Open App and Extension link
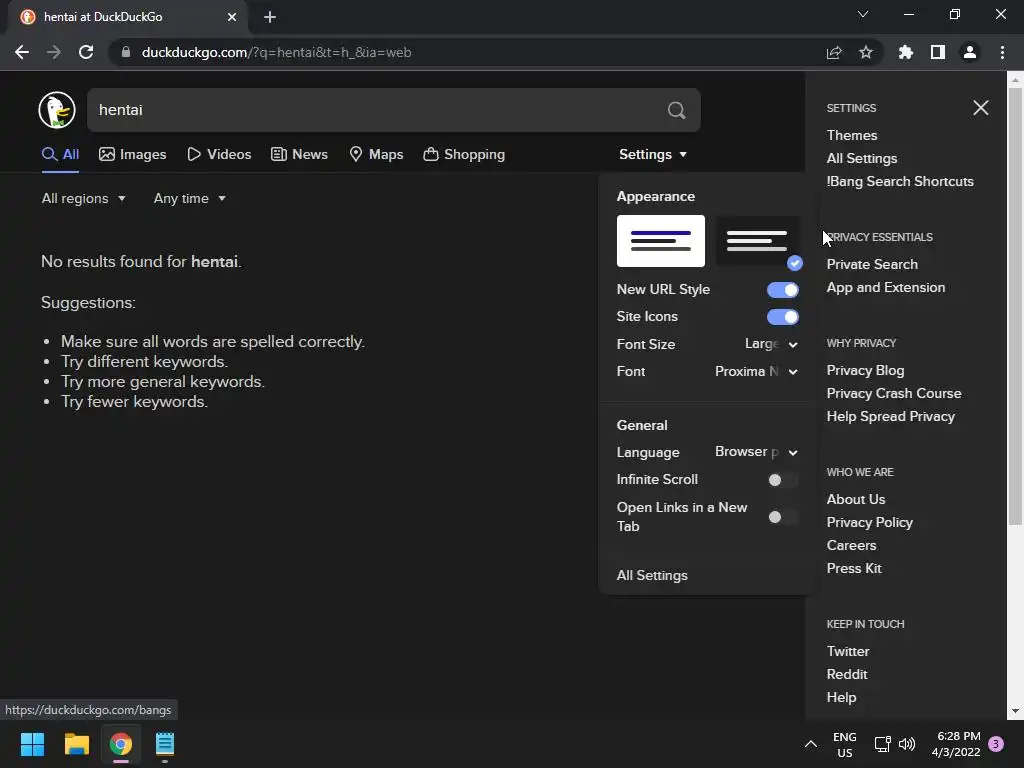The width and height of the screenshot is (1024, 768). pos(886,287)
